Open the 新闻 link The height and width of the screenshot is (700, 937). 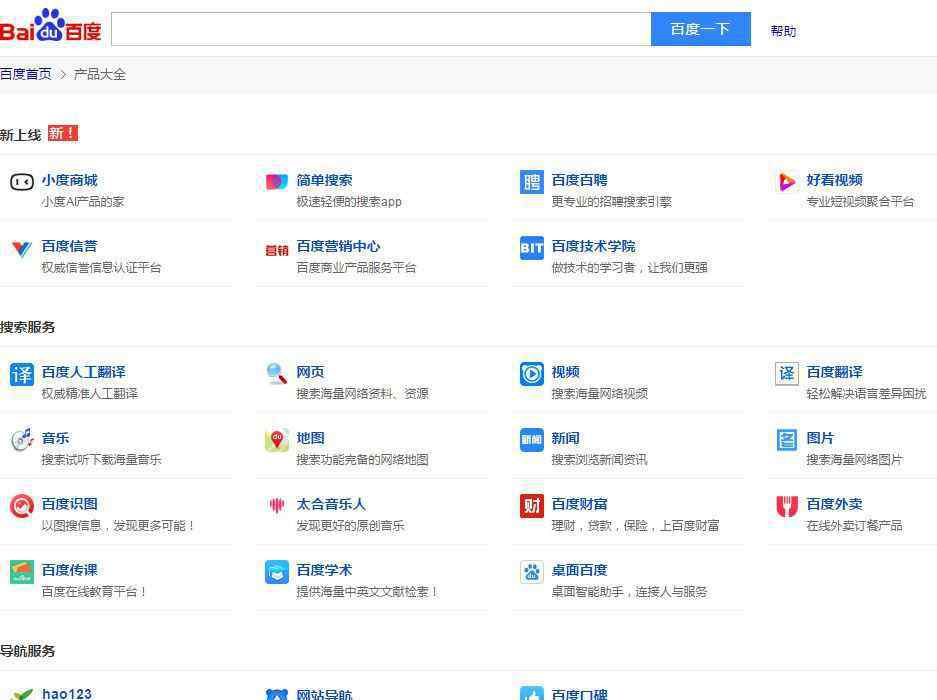point(566,438)
